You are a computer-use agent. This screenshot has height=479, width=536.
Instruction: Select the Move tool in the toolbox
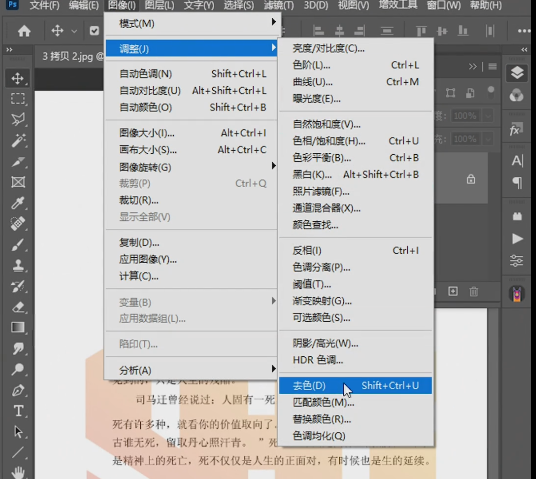point(18,78)
